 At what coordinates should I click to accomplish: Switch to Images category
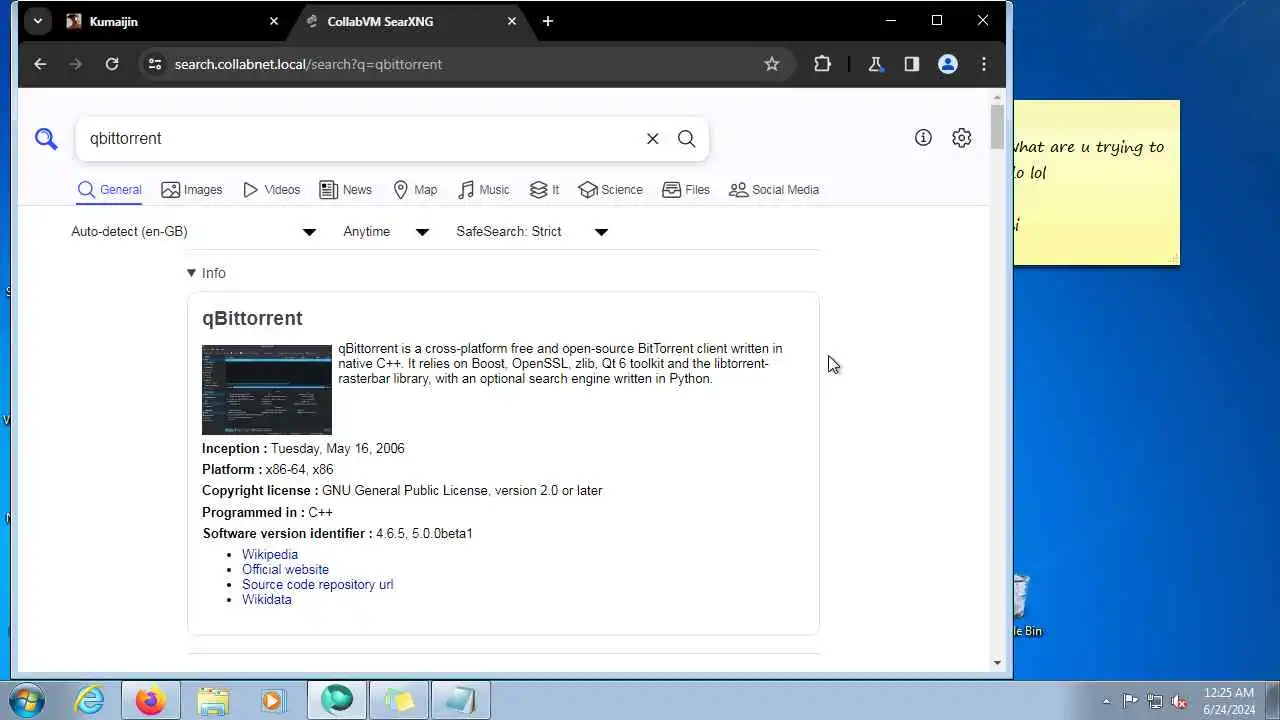192,190
